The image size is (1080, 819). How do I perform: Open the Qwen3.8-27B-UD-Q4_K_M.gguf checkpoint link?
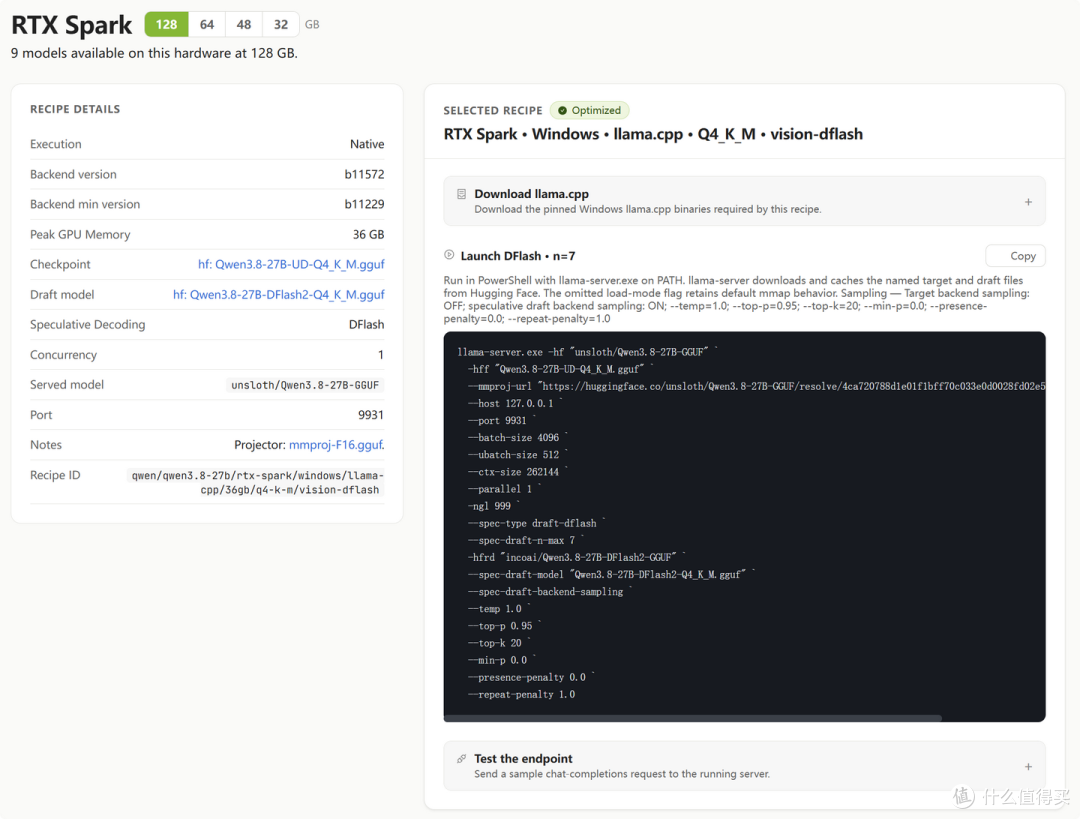point(291,265)
